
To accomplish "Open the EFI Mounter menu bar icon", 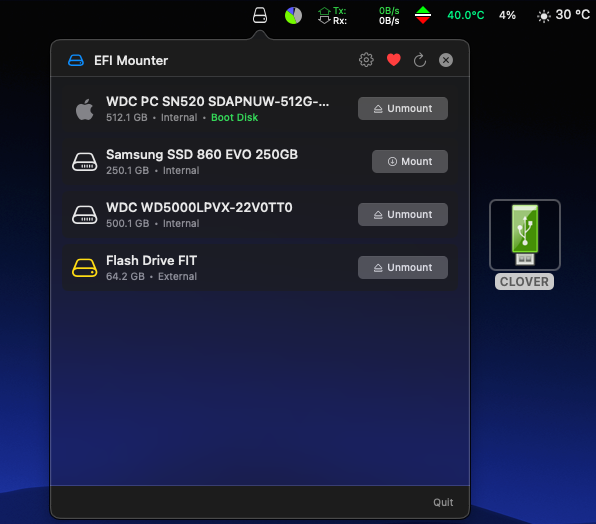I will [260, 15].
